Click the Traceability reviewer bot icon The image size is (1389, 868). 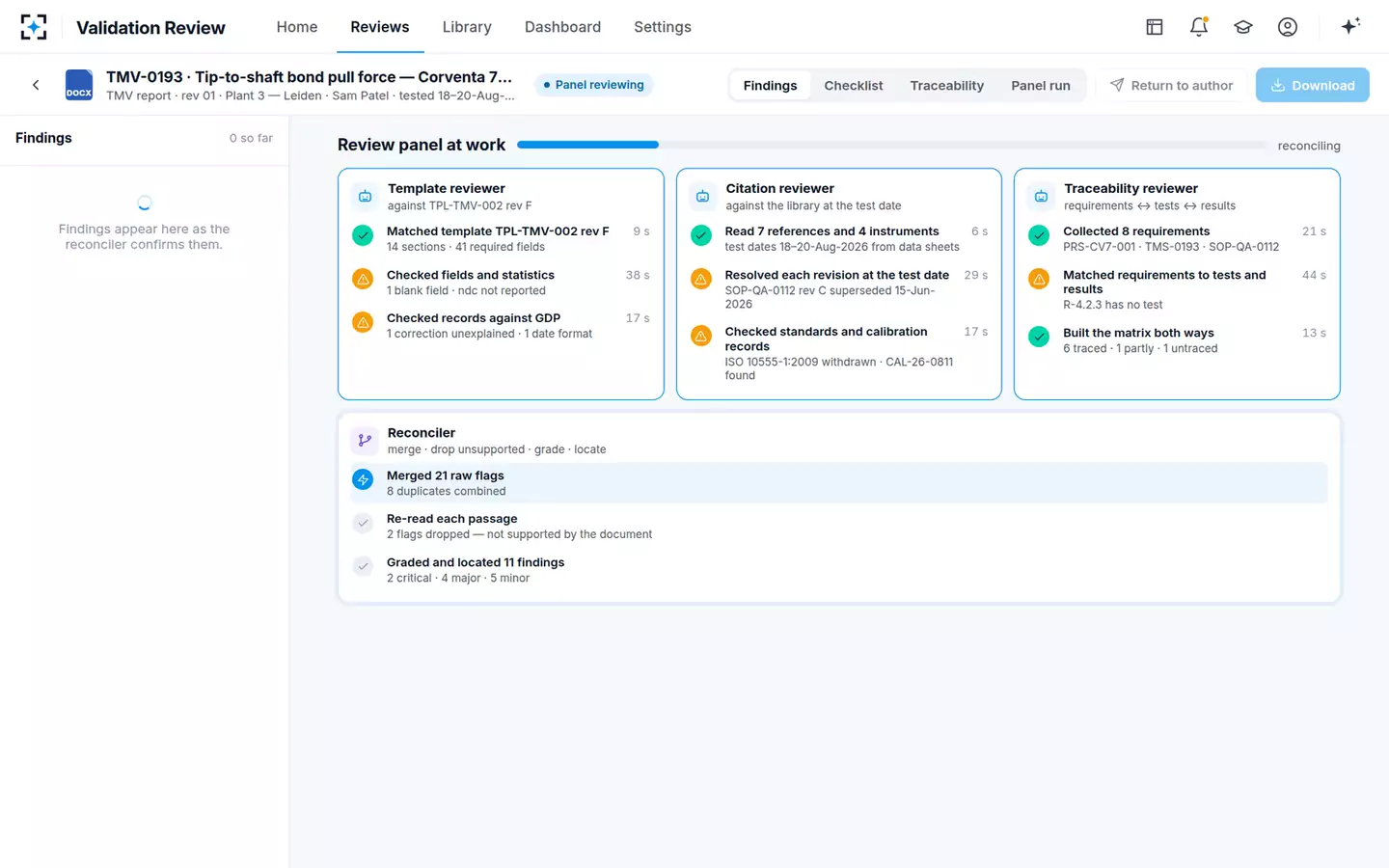pyautogui.click(x=1041, y=197)
